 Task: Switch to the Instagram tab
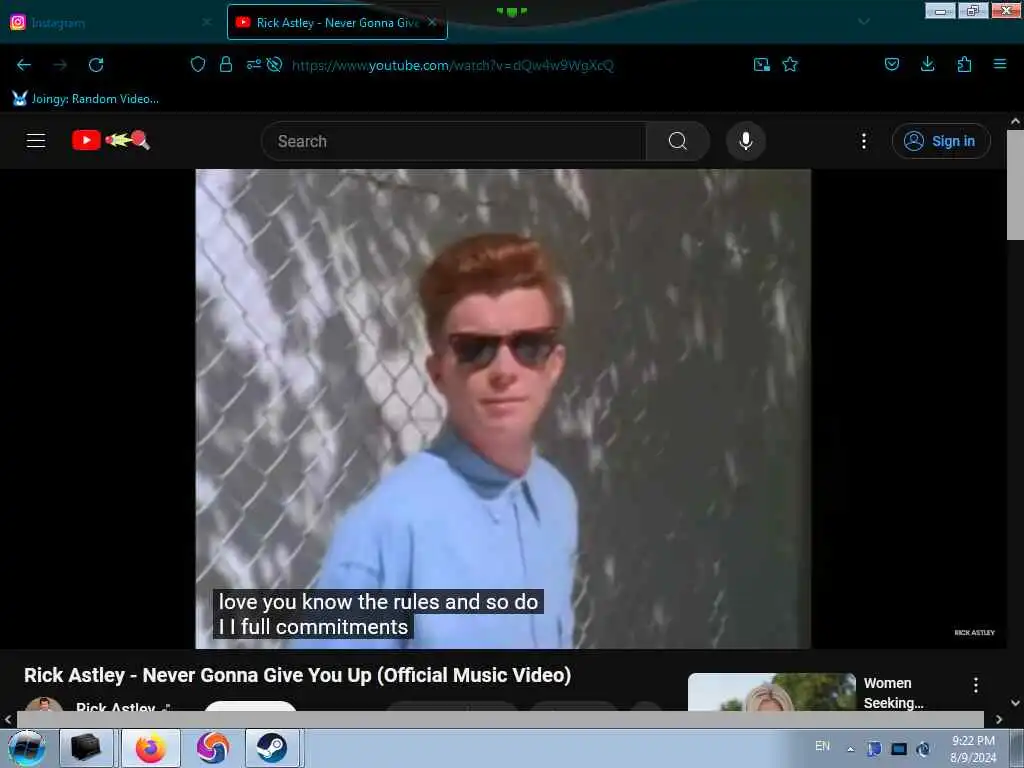pos(111,22)
